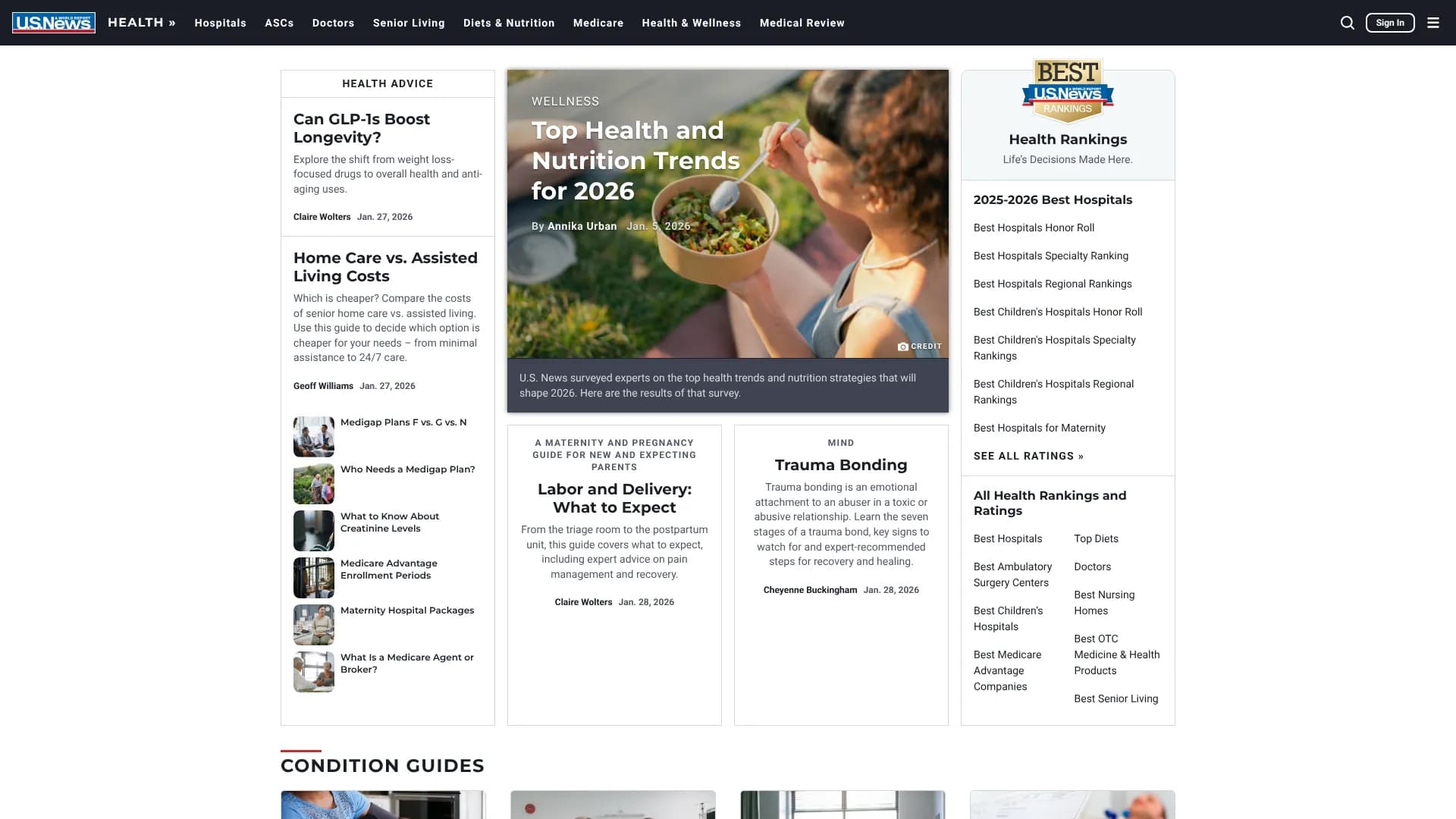Open Can GLP-1s Boost Longevity article
The height and width of the screenshot is (819, 1456).
click(362, 128)
